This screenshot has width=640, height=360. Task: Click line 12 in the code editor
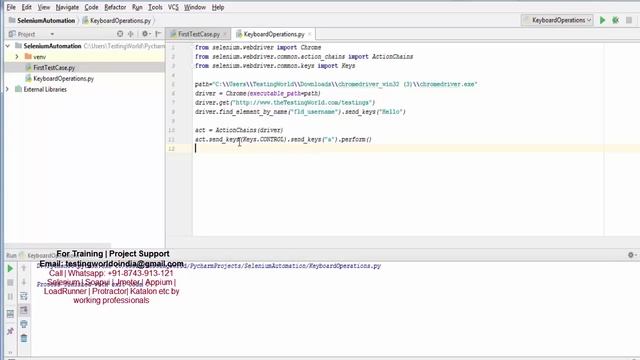(416, 149)
